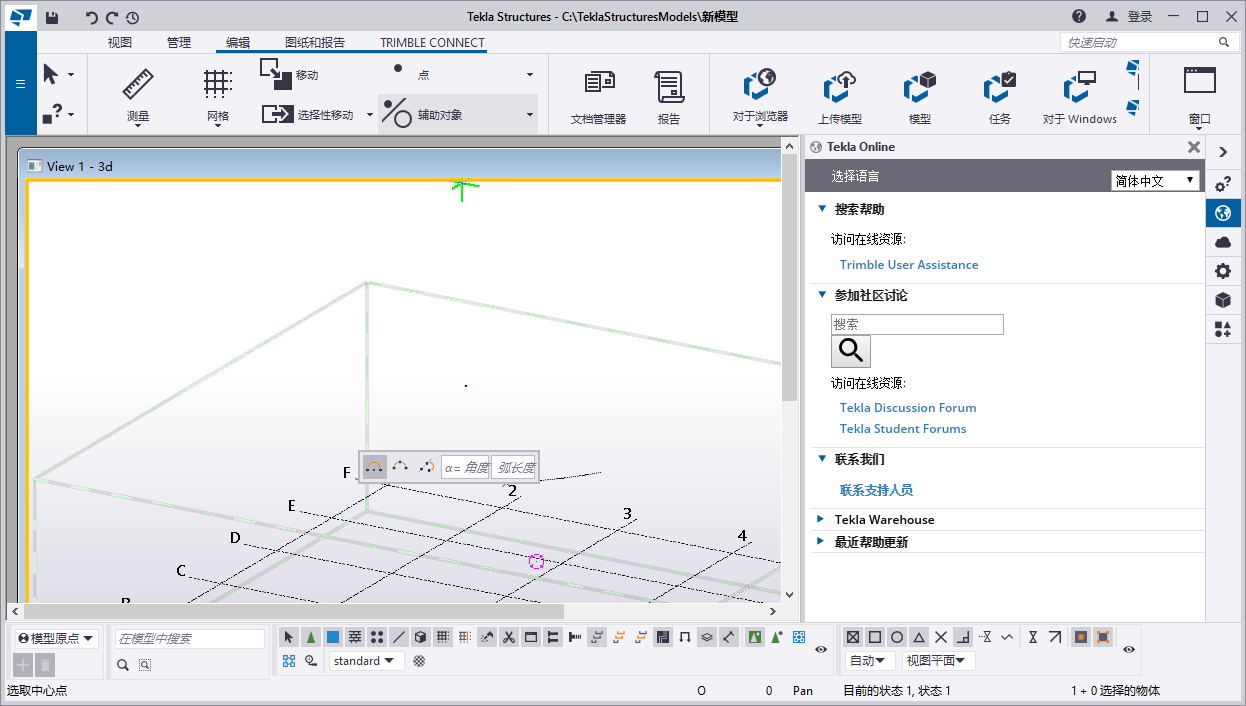The width and height of the screenshot is (1246, 706).
Task: Click the 登录 sign-in button
Action: (x=1130, y=17)
